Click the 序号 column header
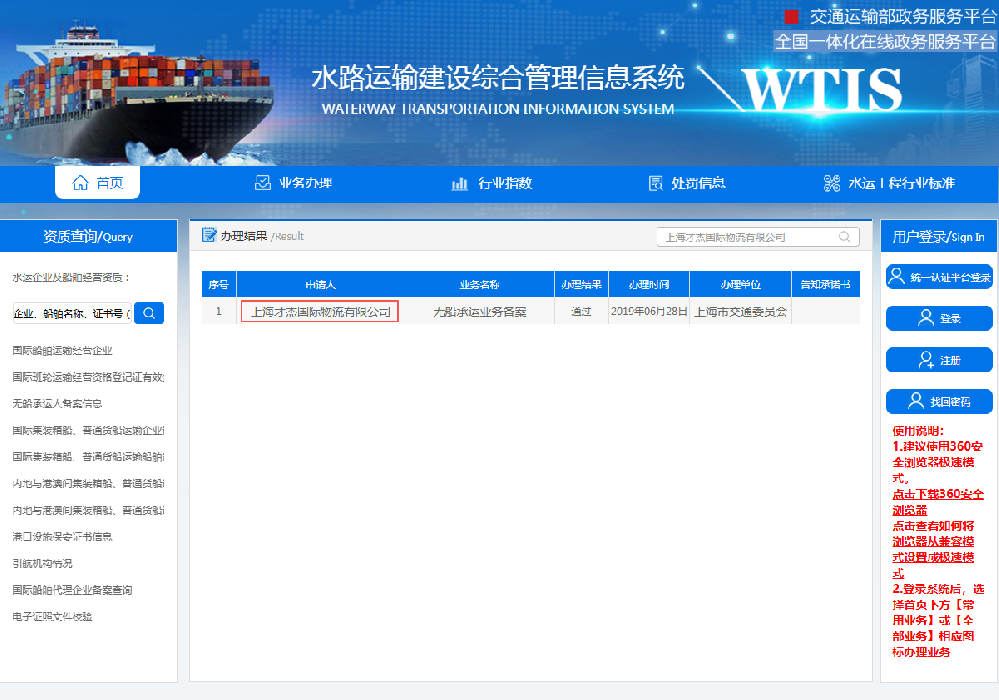 [x=219, y=284]
